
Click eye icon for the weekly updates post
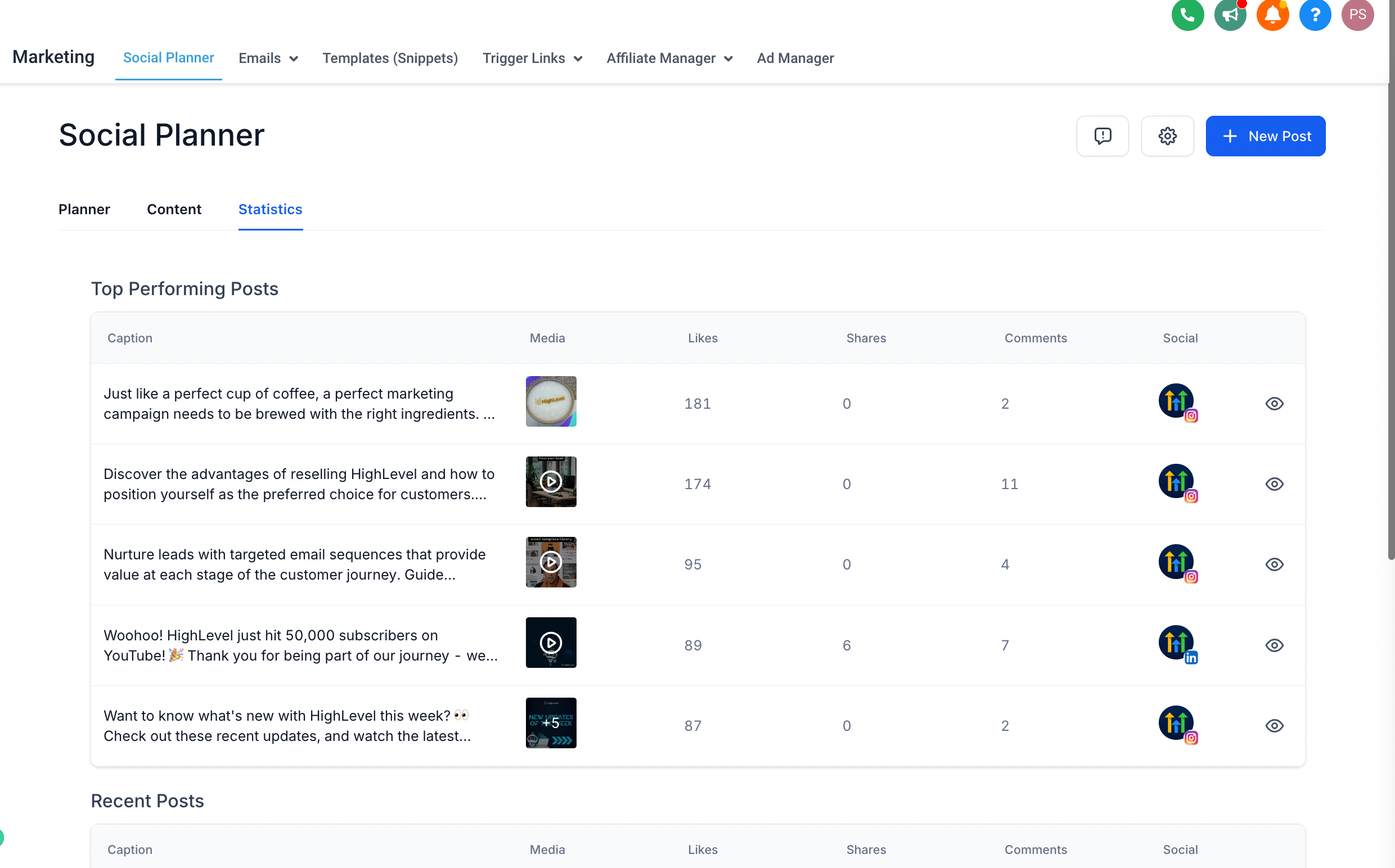1274,726
